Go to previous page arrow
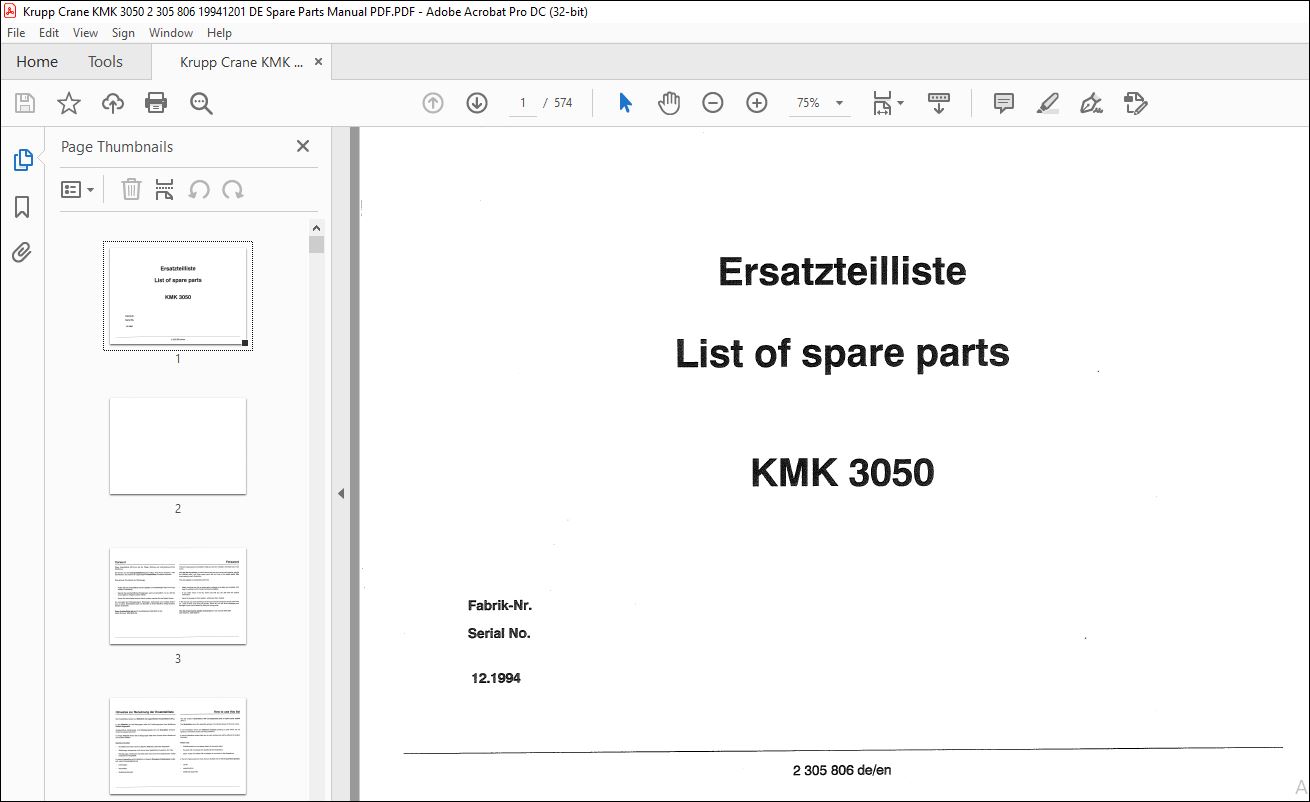 pyautogui.click(x=433, y=103)
